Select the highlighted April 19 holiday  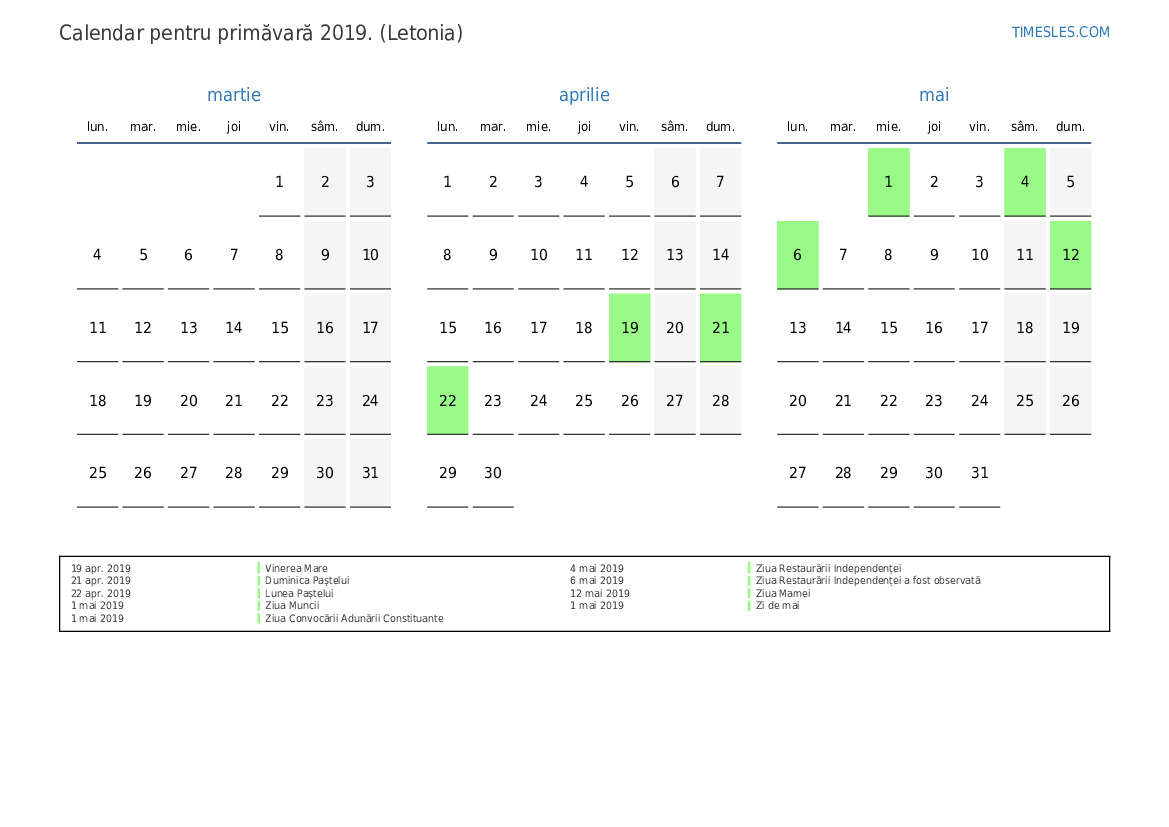coord(629,327)
